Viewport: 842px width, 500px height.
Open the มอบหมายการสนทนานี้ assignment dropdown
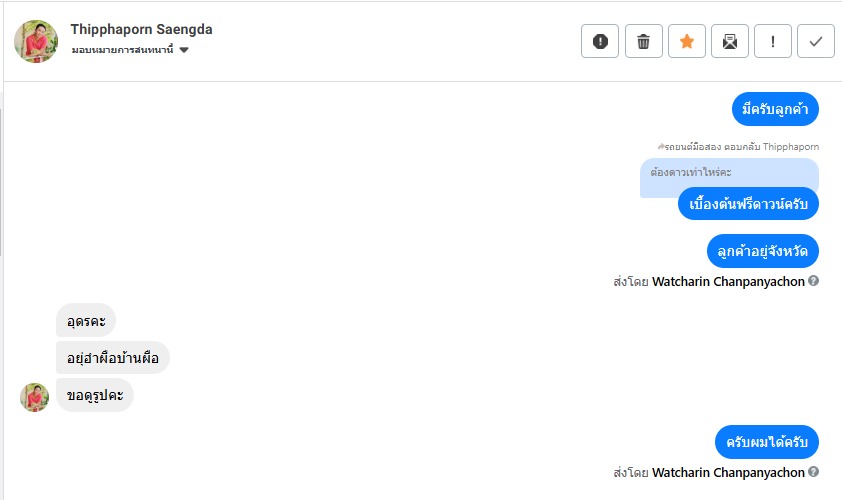pyautogui.click(x=123, y=50)
